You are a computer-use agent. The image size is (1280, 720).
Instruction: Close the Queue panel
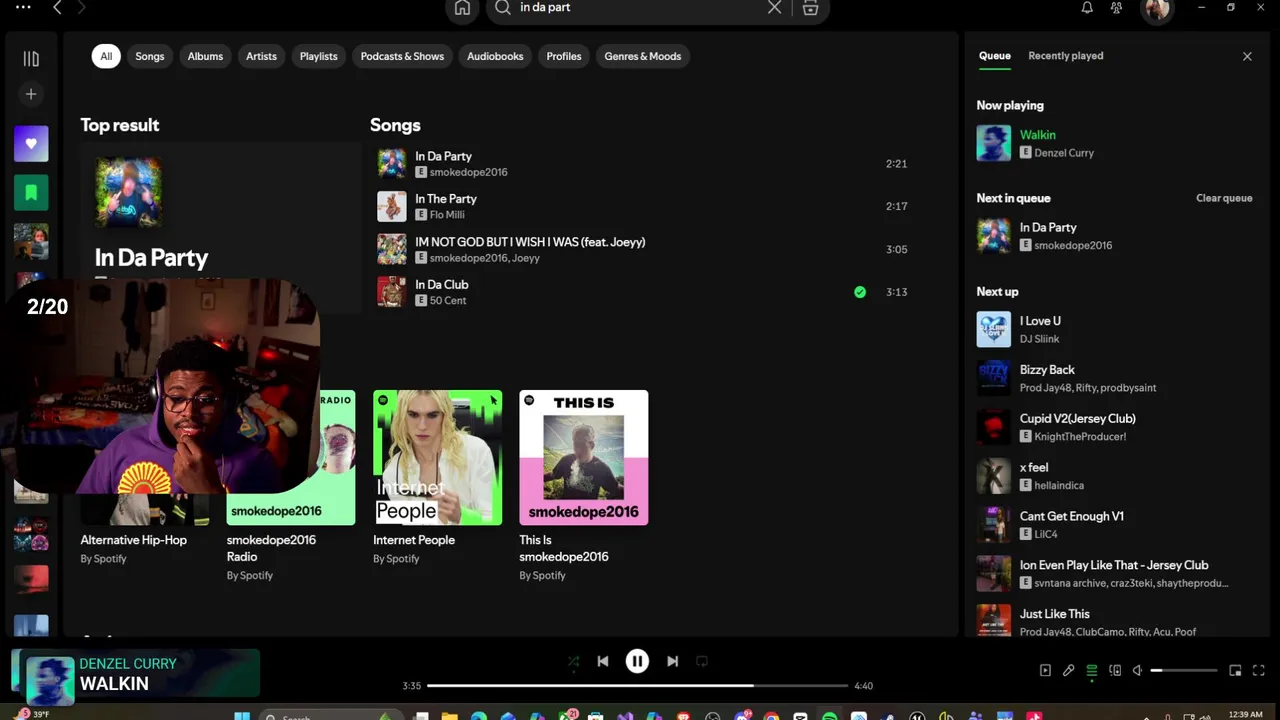pos(1247,56)
